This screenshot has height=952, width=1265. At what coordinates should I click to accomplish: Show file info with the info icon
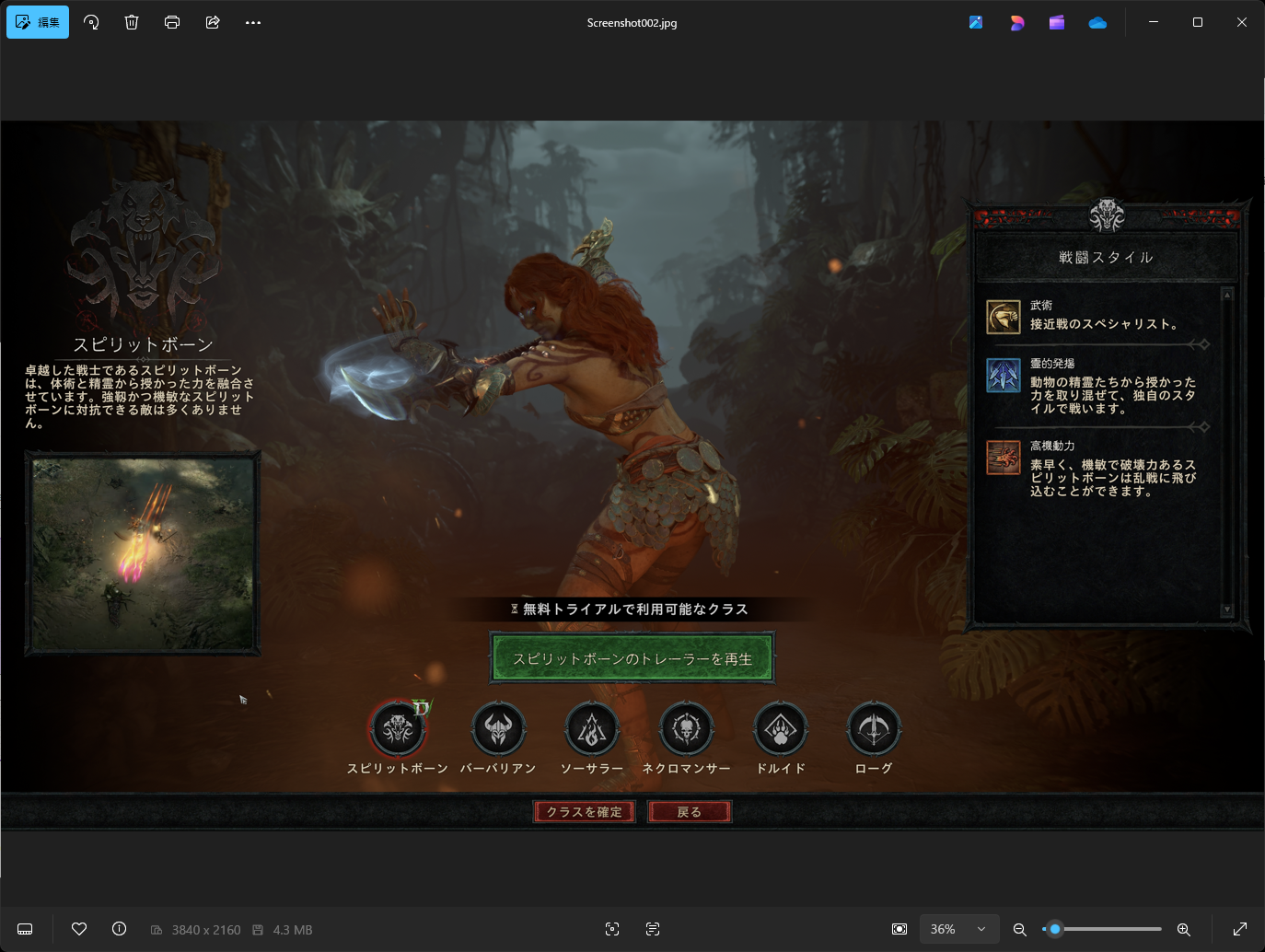point(119,929)
